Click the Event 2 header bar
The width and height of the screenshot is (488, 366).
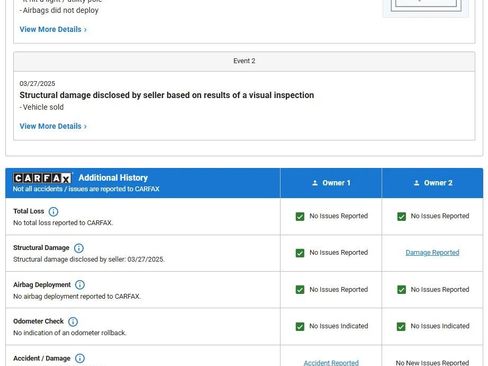click(244, 61)
